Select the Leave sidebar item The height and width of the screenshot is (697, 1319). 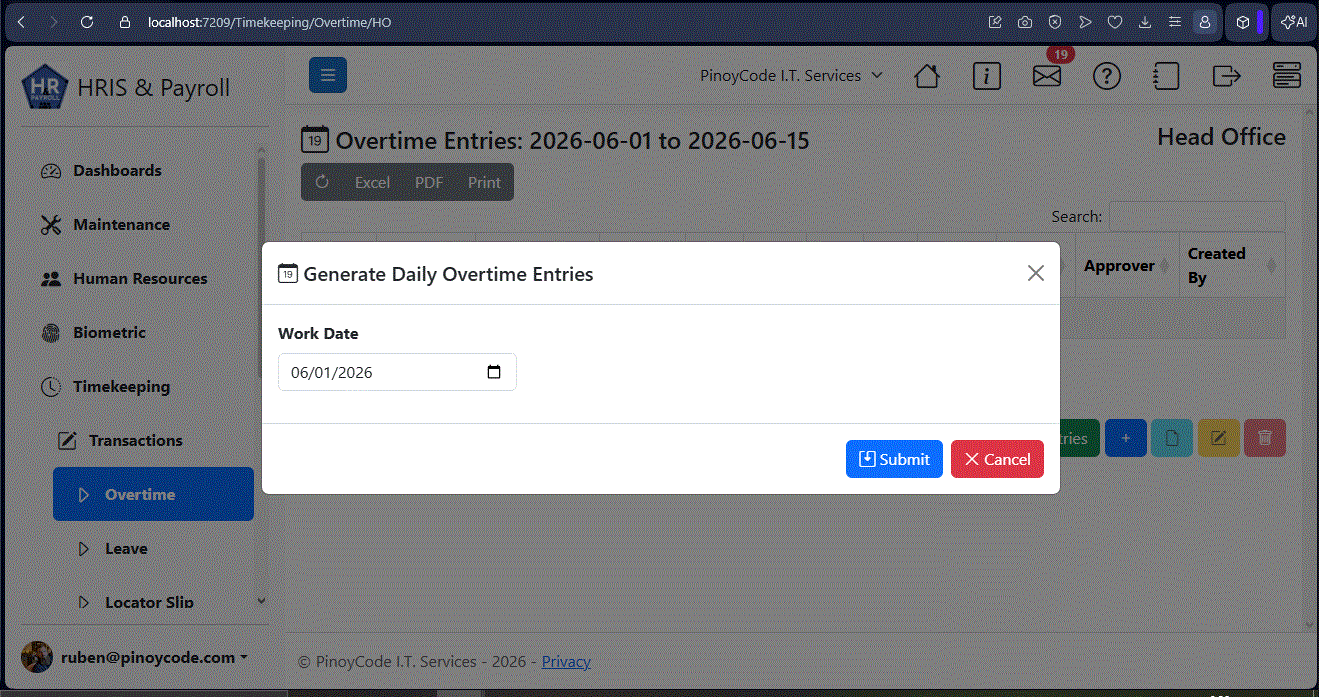126,548
